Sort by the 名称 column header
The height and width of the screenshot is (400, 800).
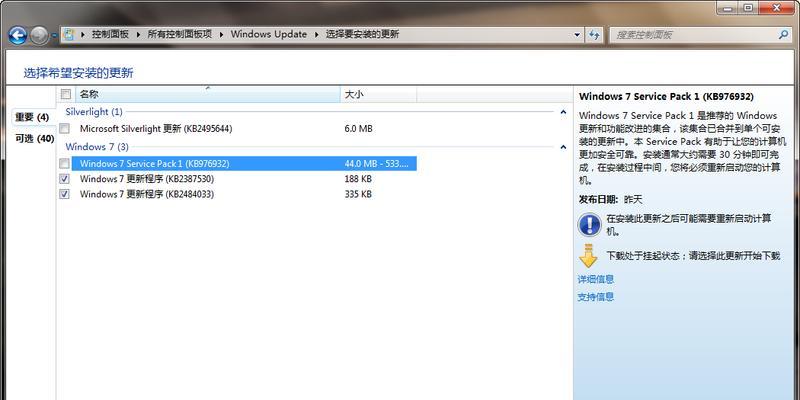(x=208, y=94)
